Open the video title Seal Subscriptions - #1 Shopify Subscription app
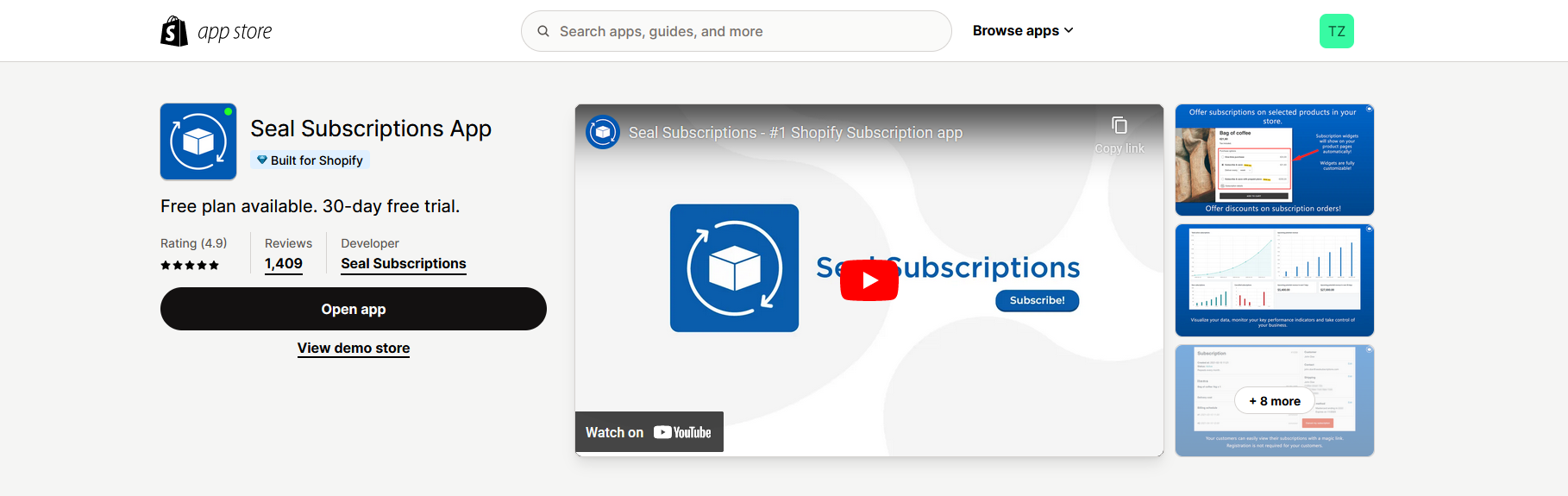This screenshot has height=496, width=1568. 795,133
